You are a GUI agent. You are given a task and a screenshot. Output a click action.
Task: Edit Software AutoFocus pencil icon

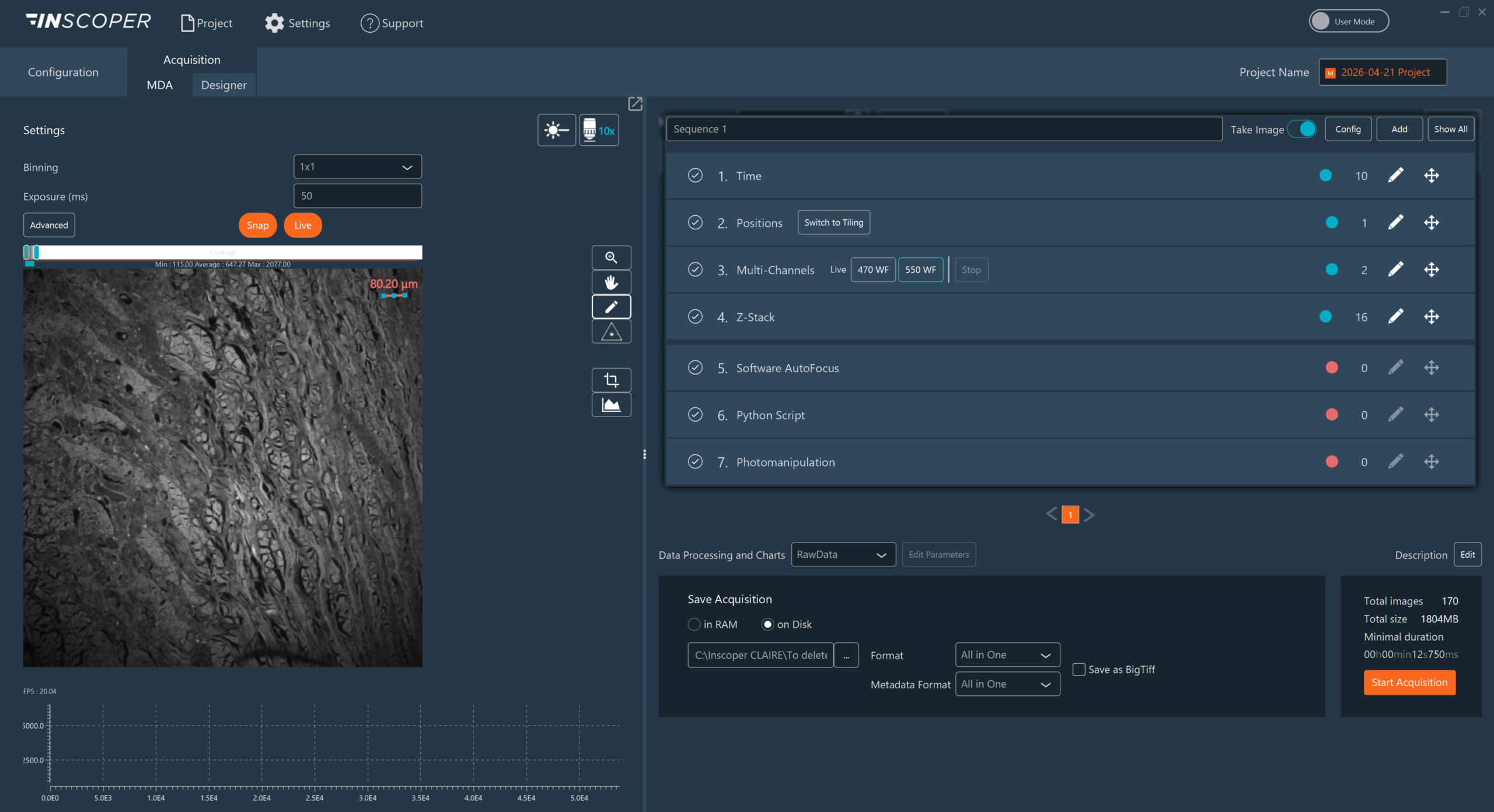tap(1395, 367)
